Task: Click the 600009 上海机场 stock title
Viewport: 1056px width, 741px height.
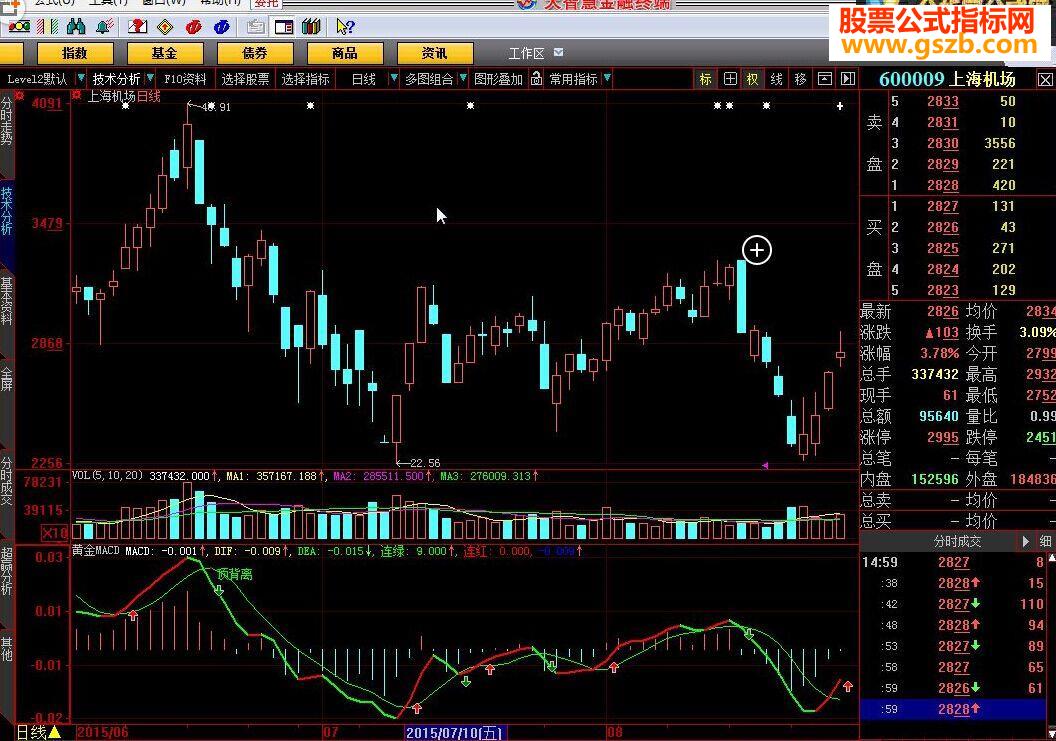Action: 947,79
